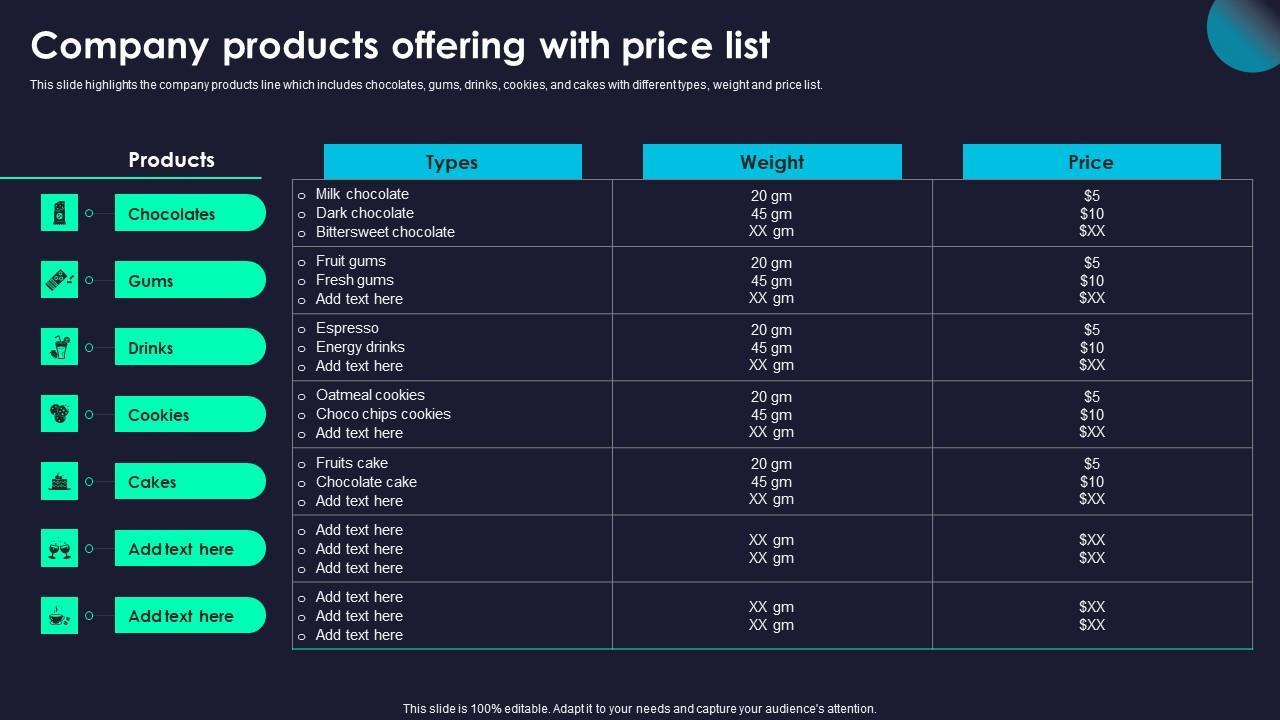This screenshot has width=1280, height=720.
Task: Click the cookies icon
Action: pyautogui.click(x=59, y=414)
